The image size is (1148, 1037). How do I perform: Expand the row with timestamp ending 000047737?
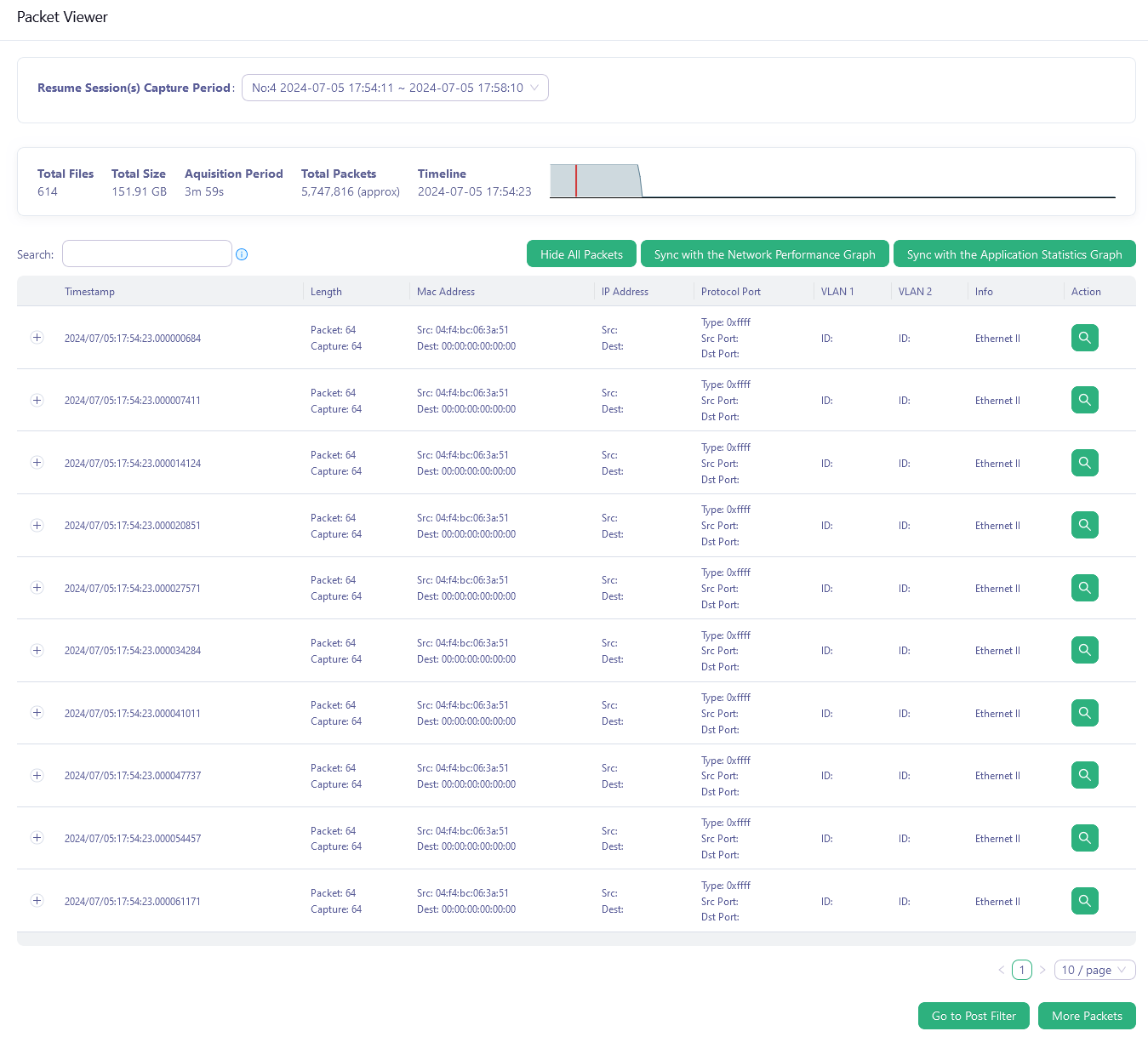click(x=37, y=775)
